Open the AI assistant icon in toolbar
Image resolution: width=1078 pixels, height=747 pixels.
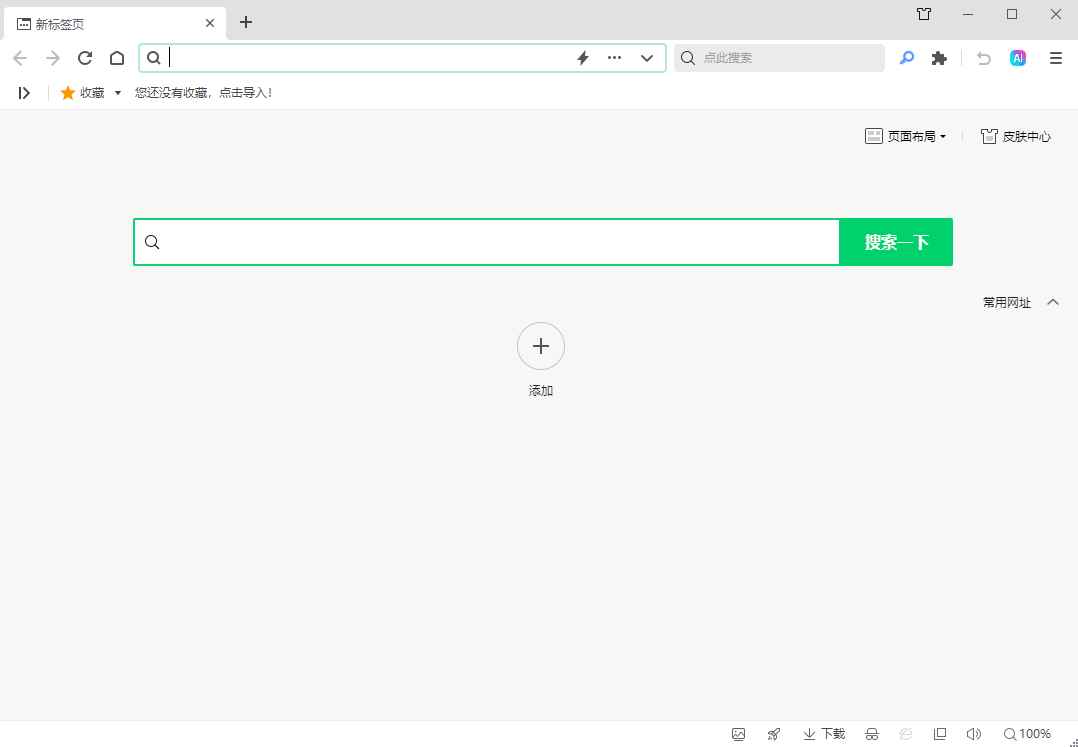(x=1018, y=58)
